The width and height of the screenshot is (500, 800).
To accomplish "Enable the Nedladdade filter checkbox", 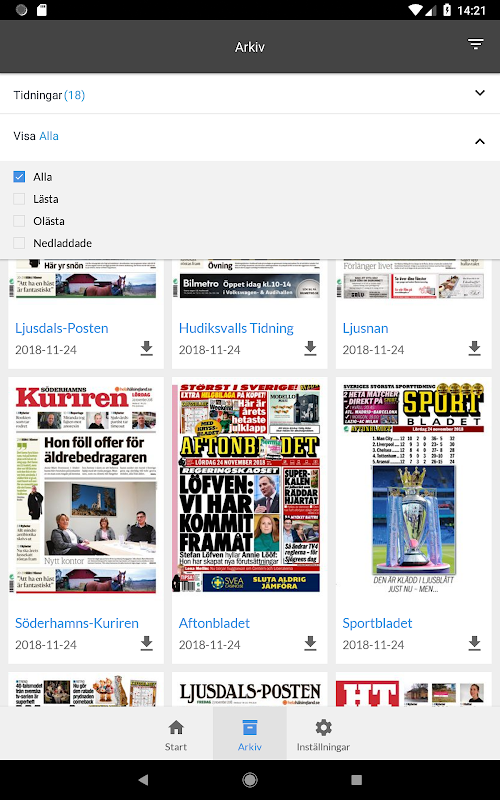I will [x=19, y=243].
